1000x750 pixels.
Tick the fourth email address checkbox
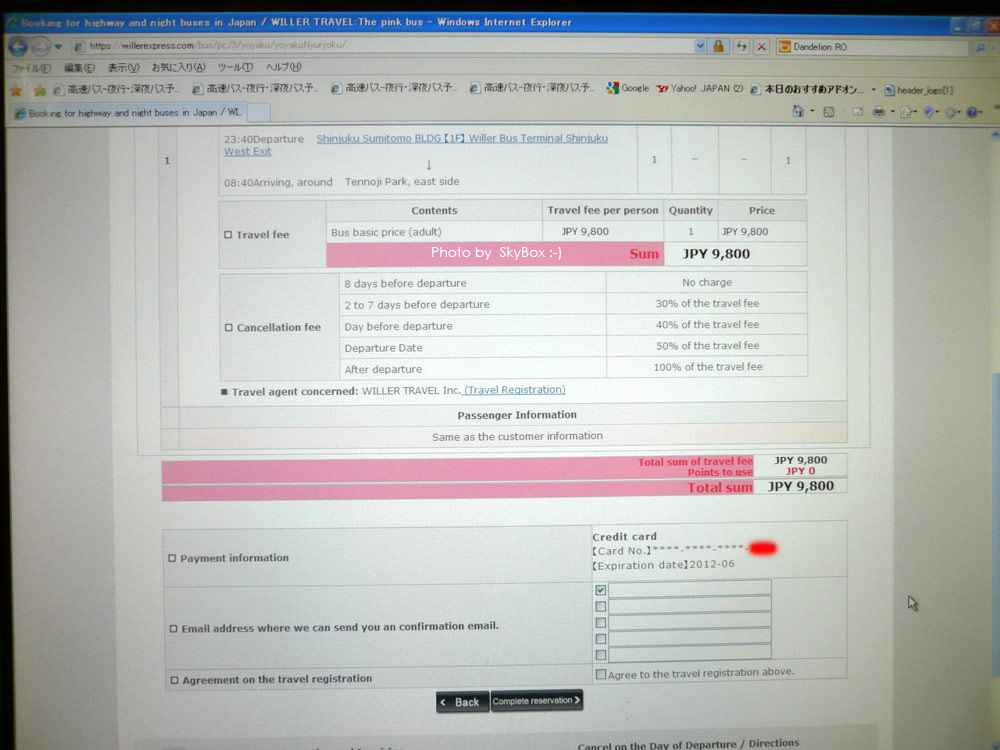click(x=600, y=639)
